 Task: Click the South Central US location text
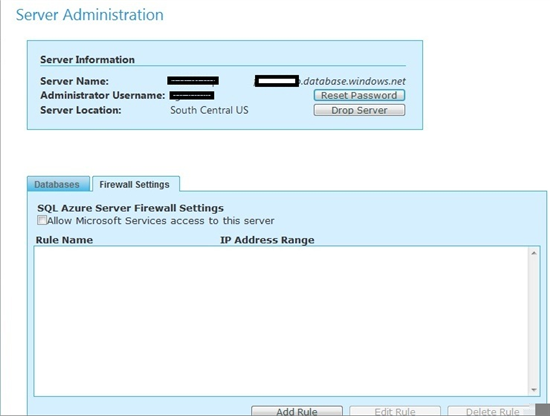[209, 110]
